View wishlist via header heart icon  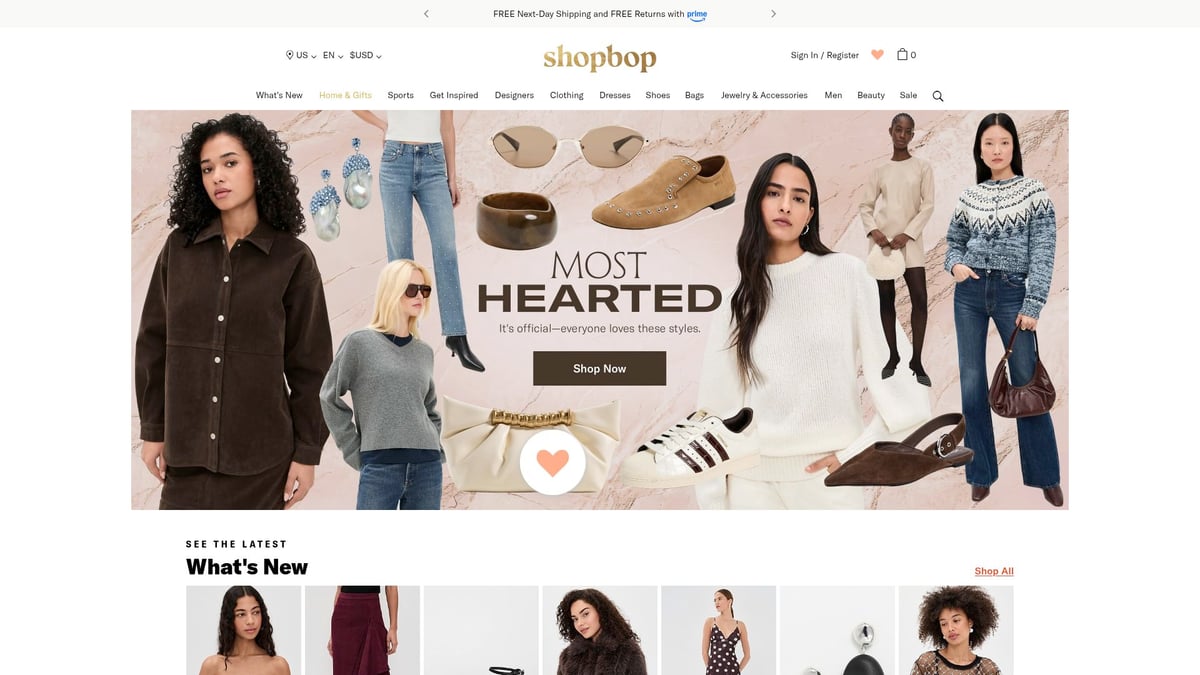[877, 55]
